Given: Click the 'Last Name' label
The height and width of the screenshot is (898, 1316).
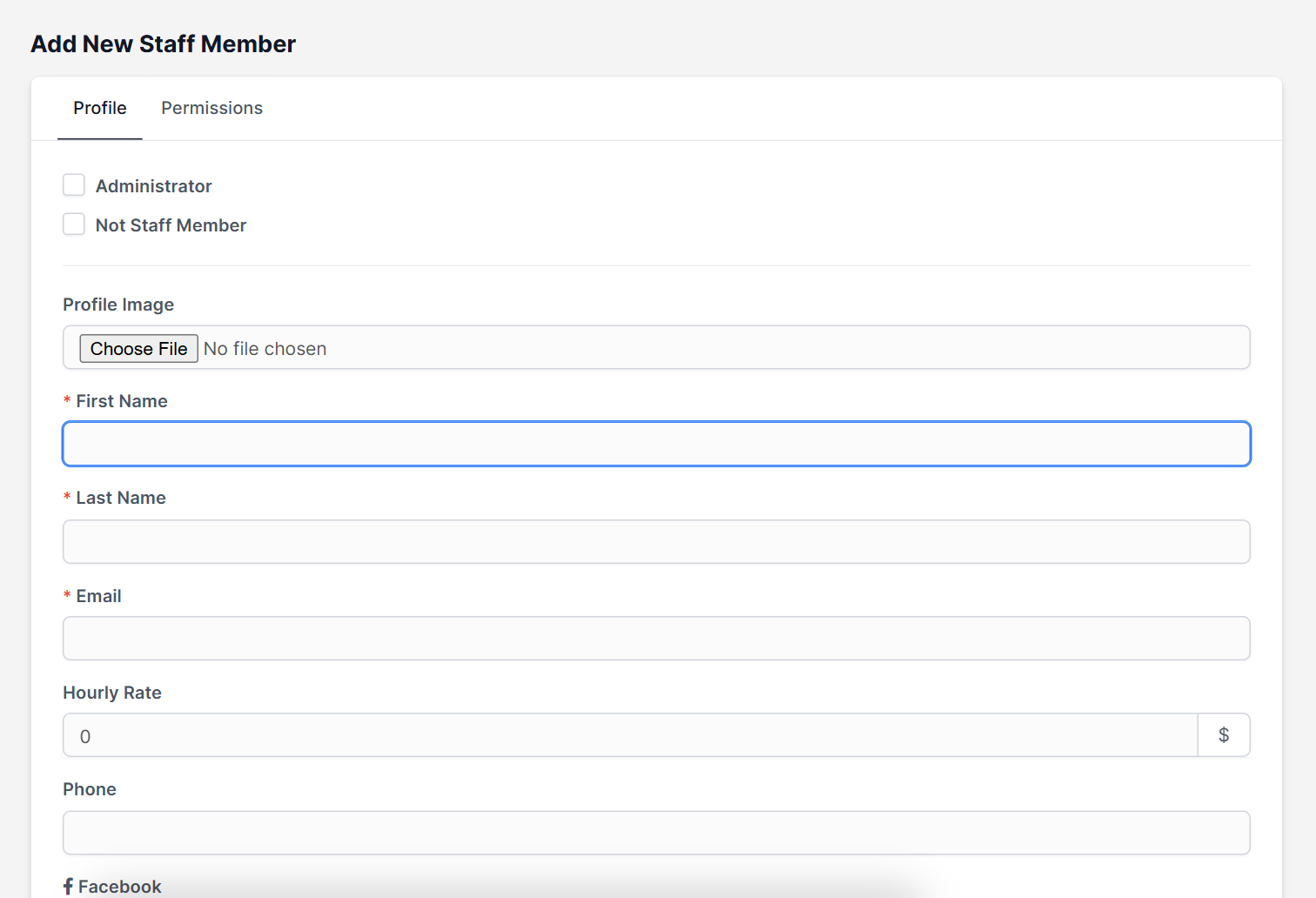Looking at the screenshot, I should [120, 498].
